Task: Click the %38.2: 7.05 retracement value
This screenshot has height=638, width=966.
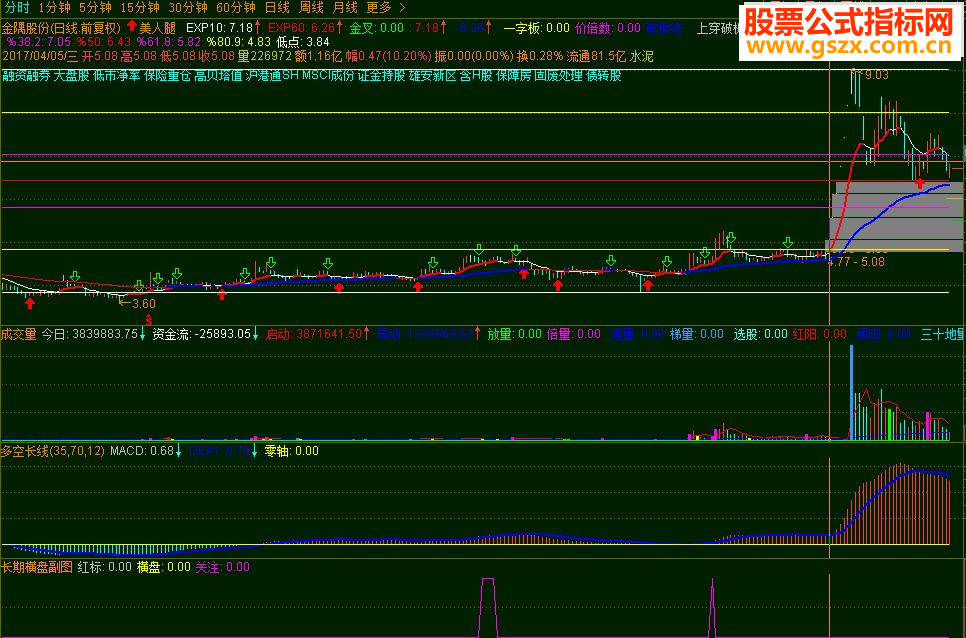Action: coord(39,42)
